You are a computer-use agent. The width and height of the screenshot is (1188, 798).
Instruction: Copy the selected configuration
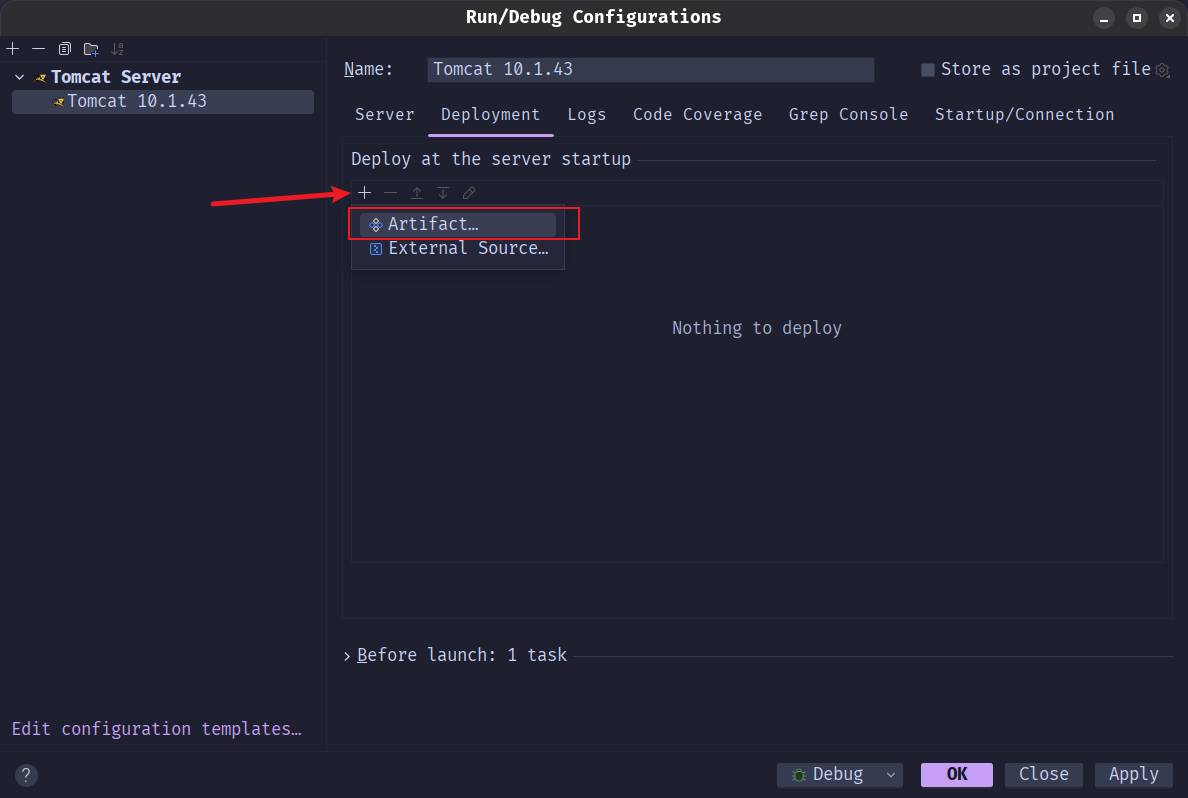point(65,49)
